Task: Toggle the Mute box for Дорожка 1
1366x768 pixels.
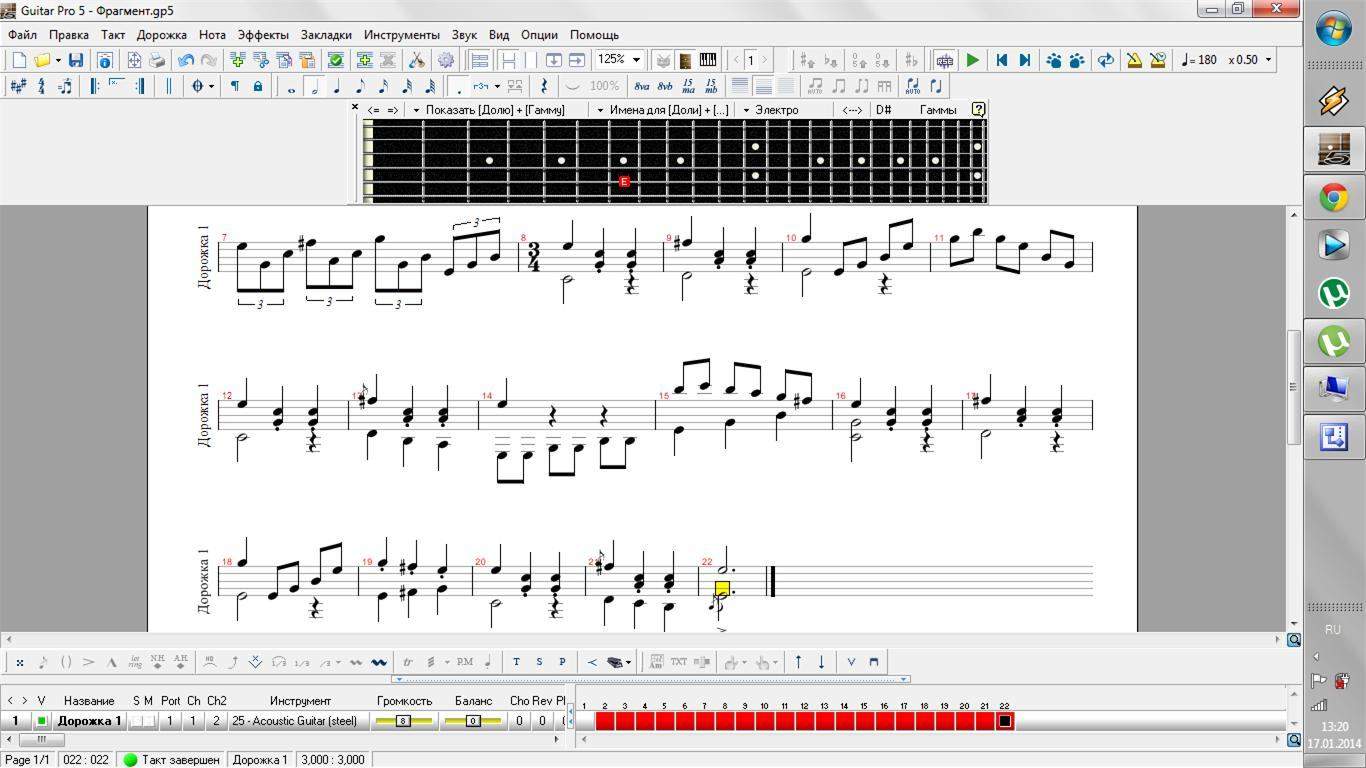Action: click(x=150, y=721)
